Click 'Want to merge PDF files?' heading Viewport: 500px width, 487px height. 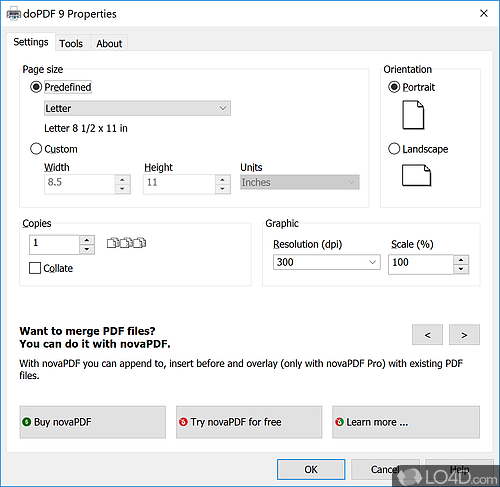coord(87,331)
